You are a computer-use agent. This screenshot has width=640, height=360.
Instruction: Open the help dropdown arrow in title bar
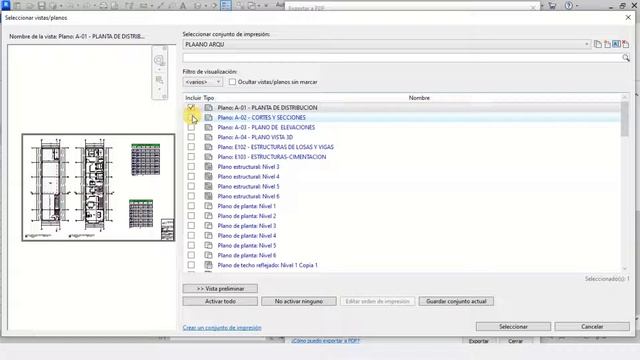(x=577, y=6)
